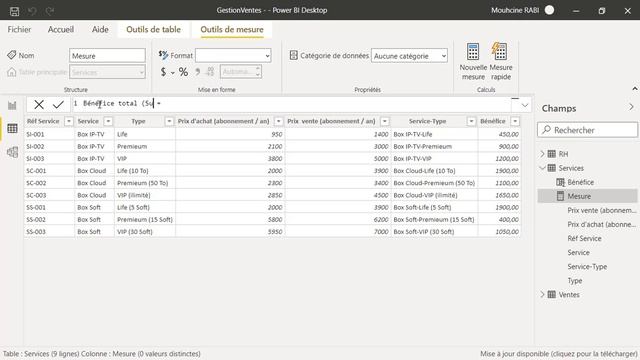Open the Fichier menu
The width and height of the screenshot is (640, 360).
[19, 29]
